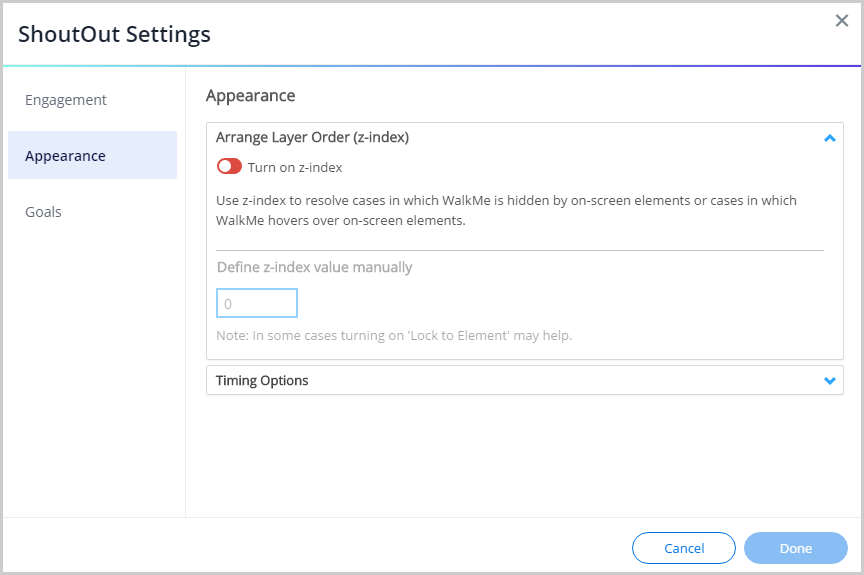Switch to the Goals tab

44,212
